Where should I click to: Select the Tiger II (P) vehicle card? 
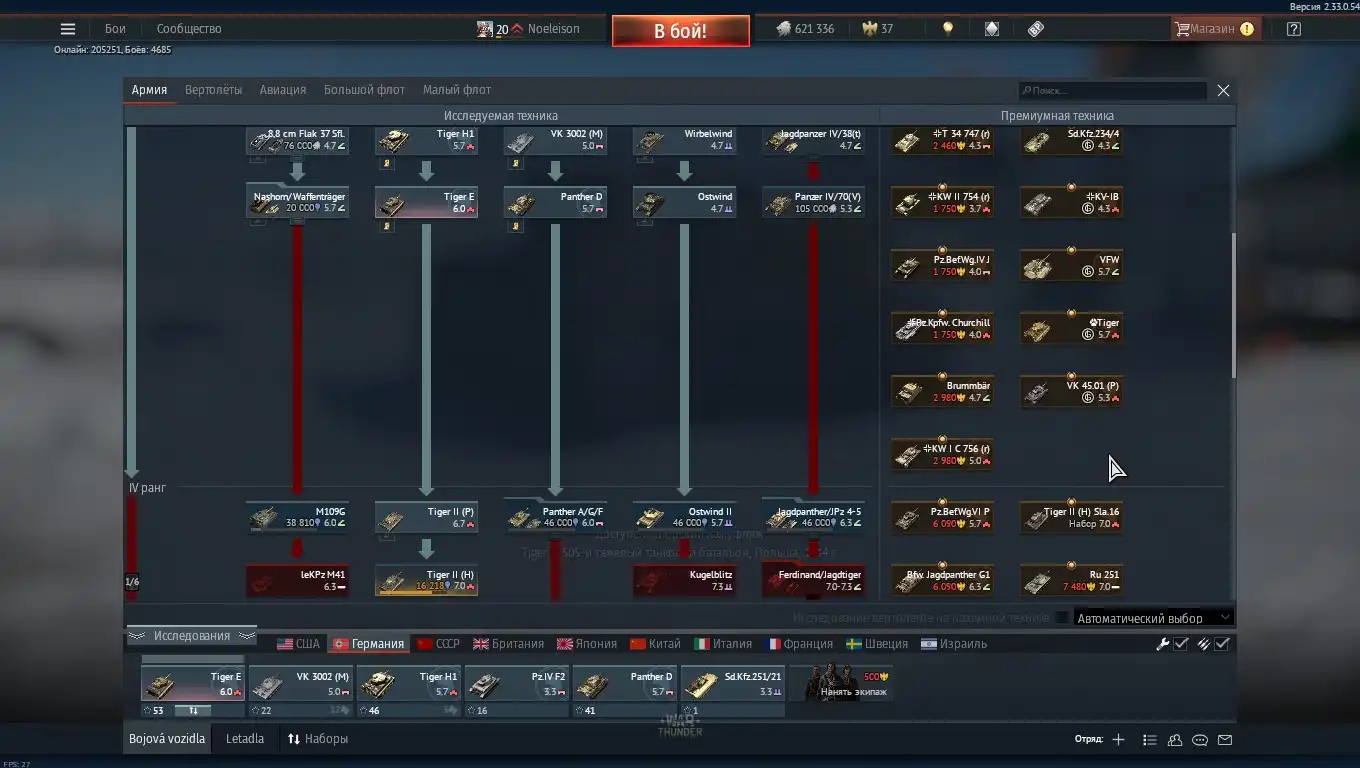(x=426, y=517)
